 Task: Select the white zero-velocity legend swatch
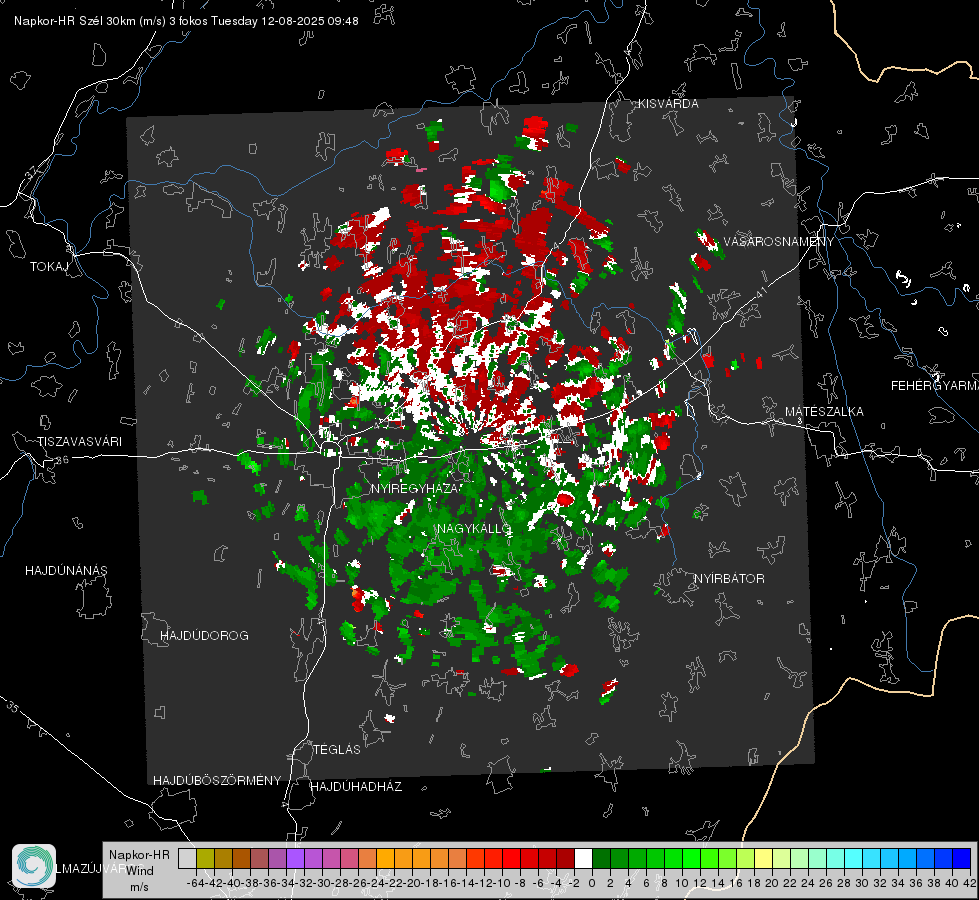[x=583, y=859]
